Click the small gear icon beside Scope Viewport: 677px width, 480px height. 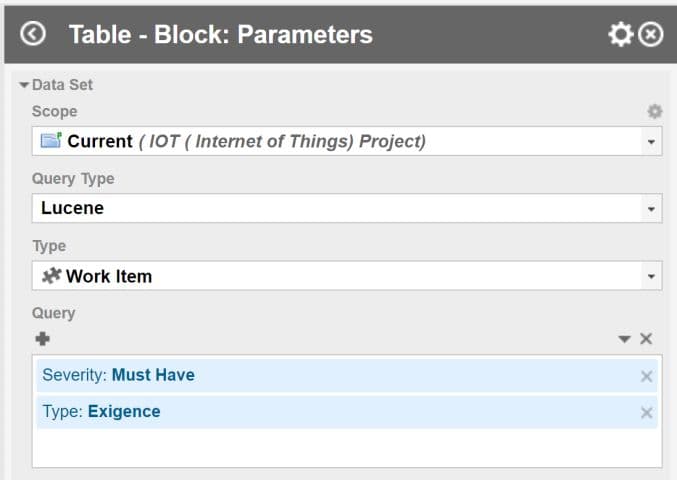[654, 111]
